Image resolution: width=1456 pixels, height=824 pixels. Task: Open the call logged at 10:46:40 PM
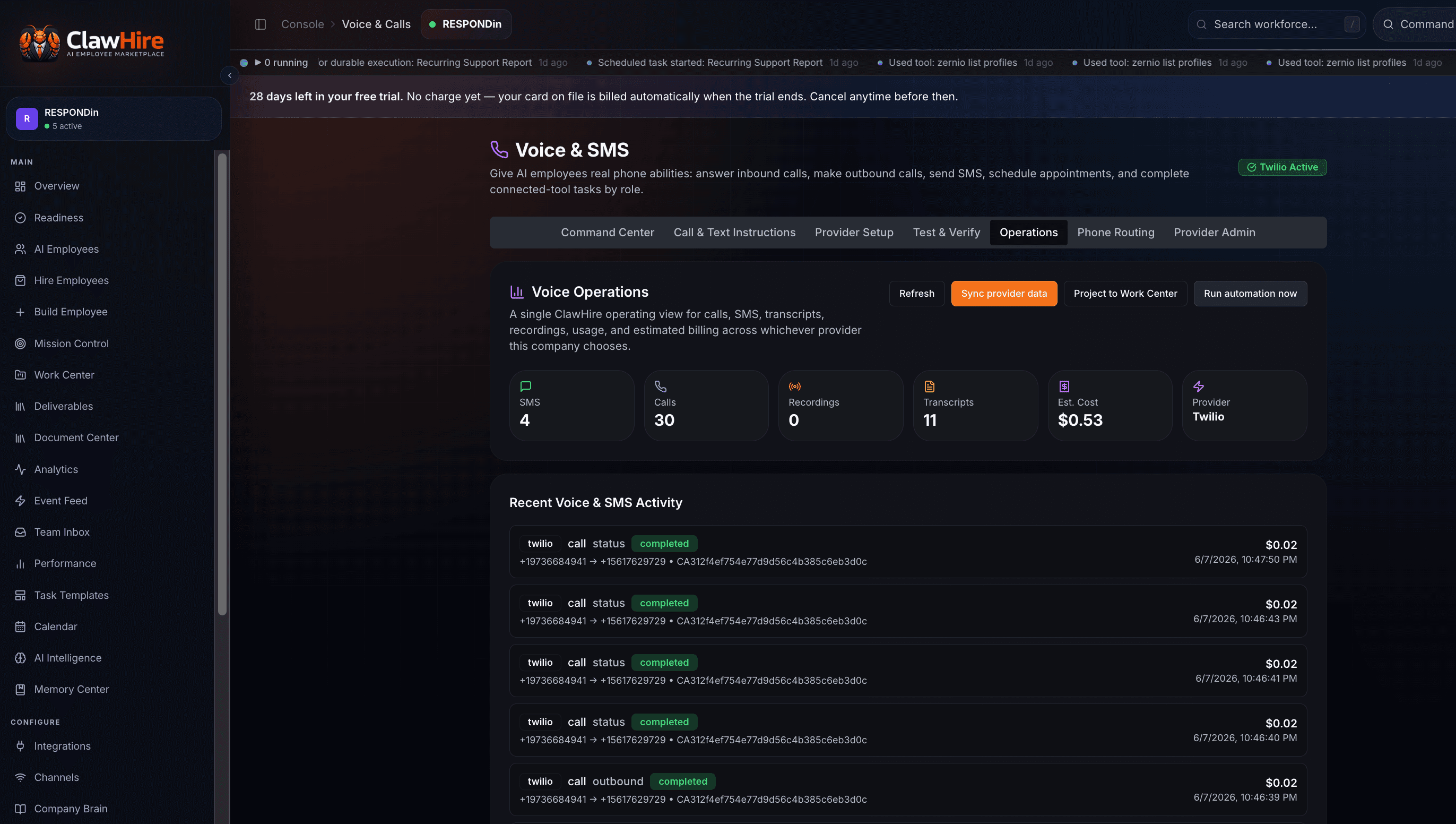coord(908,730)
